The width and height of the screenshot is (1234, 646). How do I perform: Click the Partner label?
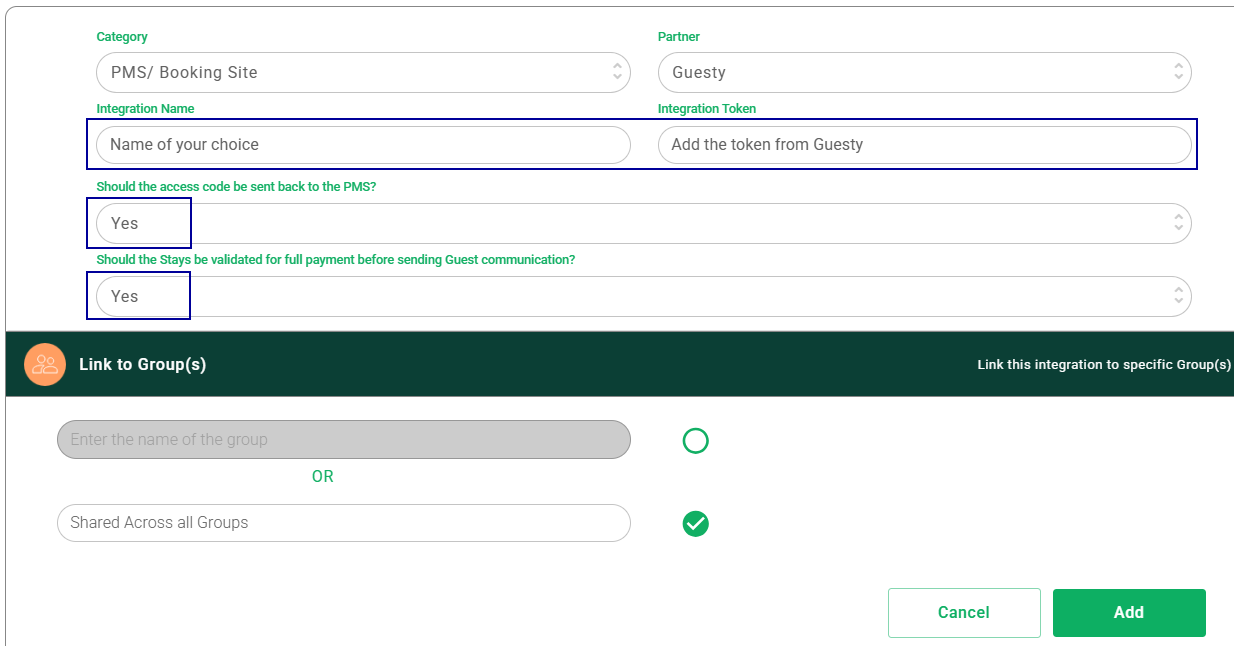point(679,37)
